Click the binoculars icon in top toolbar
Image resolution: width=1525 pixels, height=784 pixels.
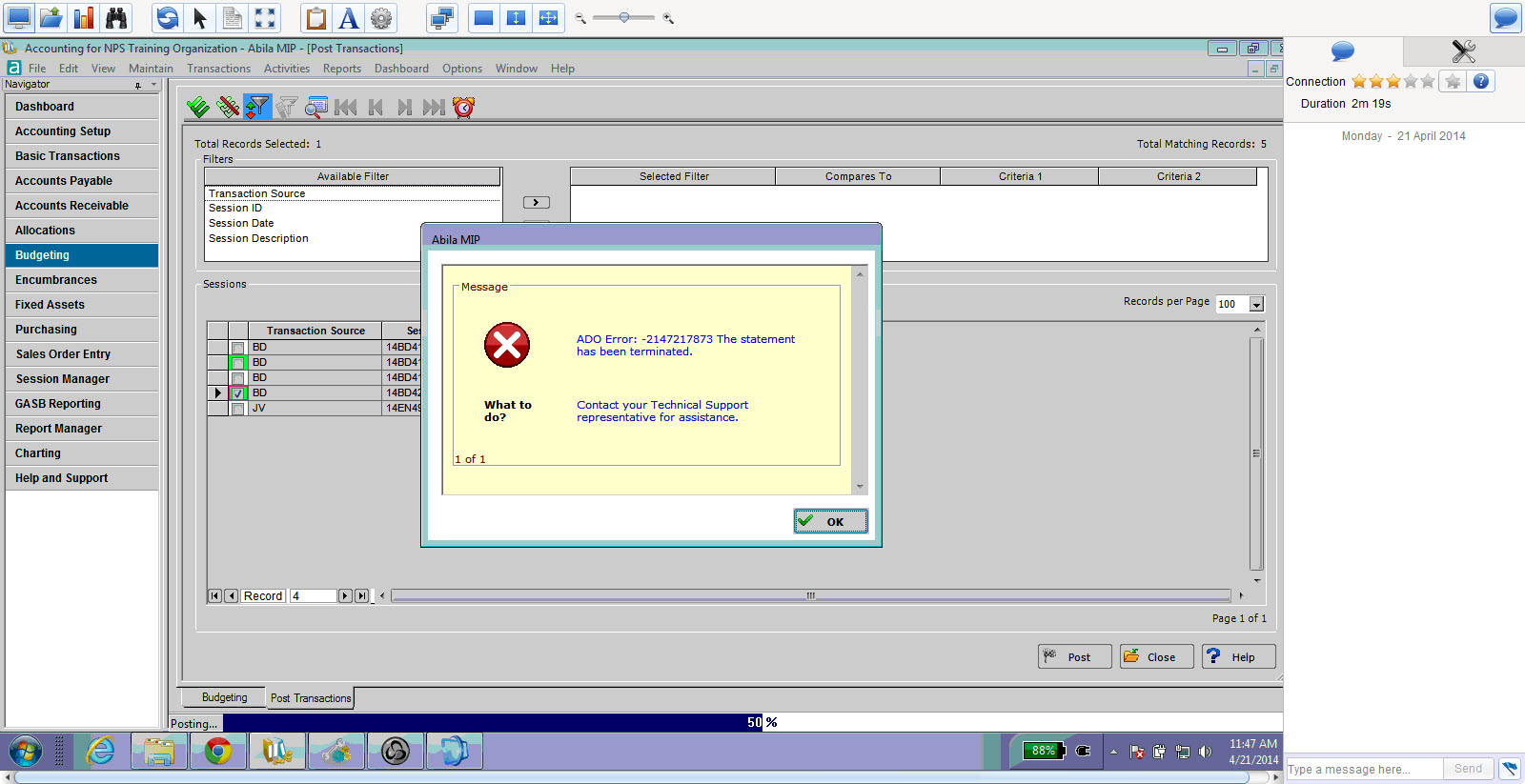point(116,18)
